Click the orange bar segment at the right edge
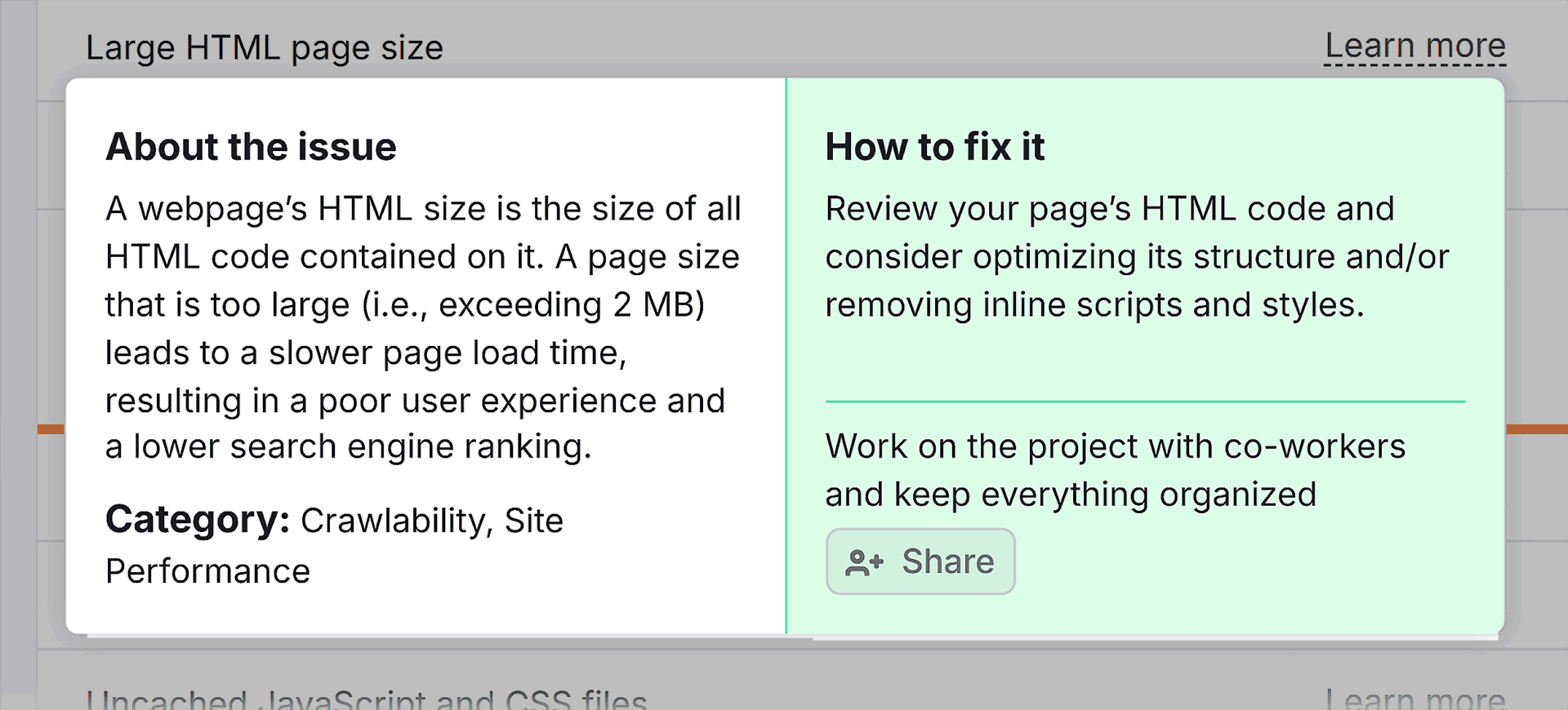Screen dimensions: 1568x710 1536,428
